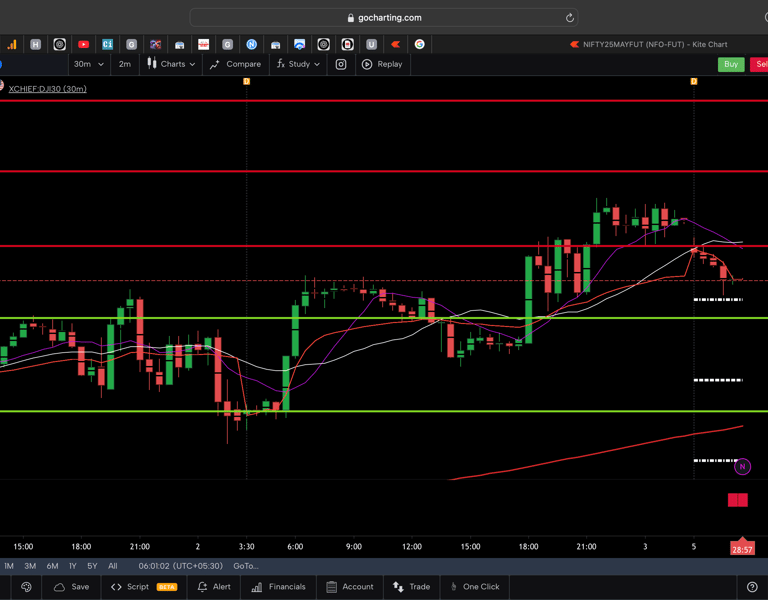This screenshot has height=600, width=768.
Task: Open the YouTube bookmark icon
Action: (x=83, y=45)
